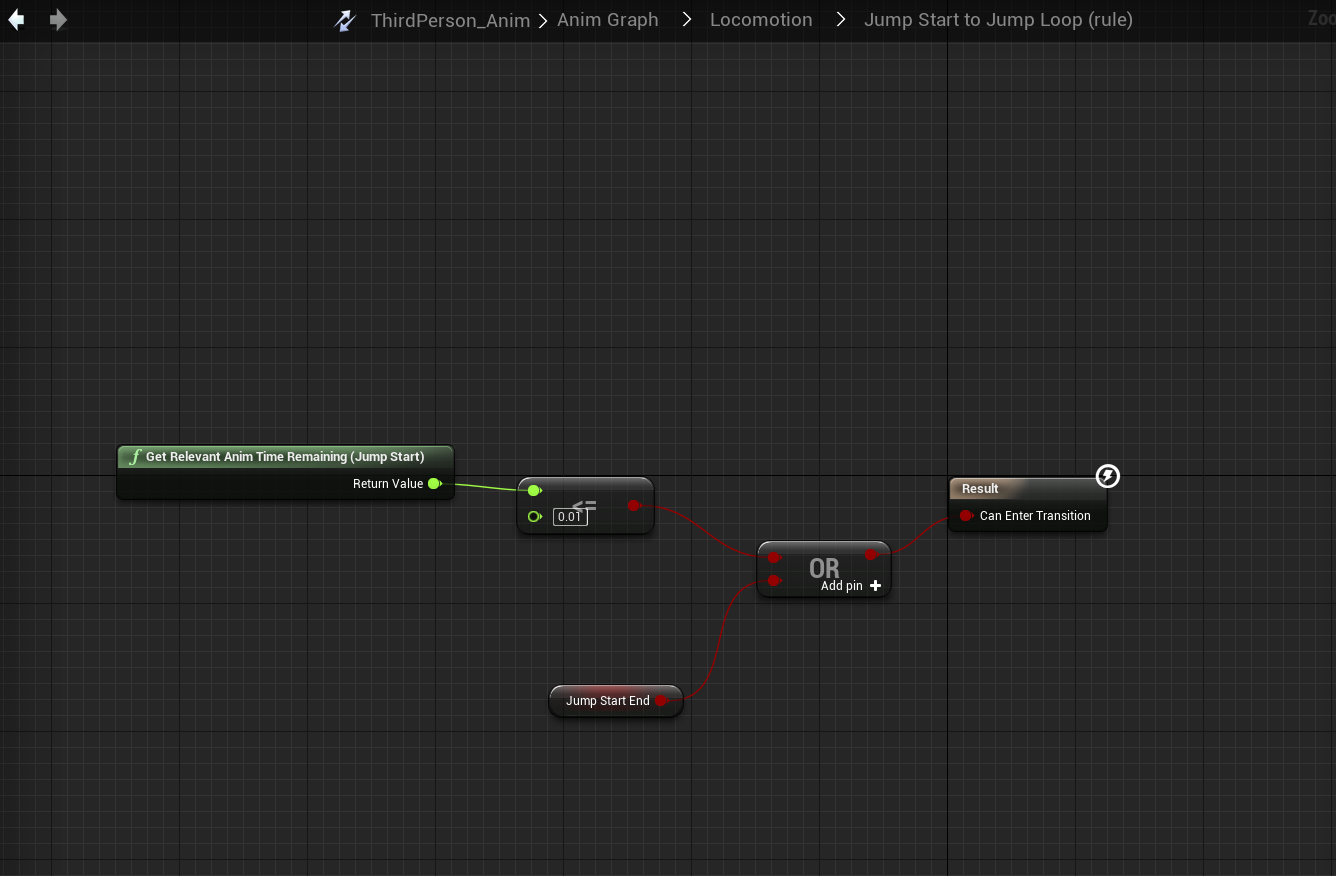The height and width of the screenshot is (876, 1336).
Task: Click the blueprint icon beside ThirdPerson_Anim
Action: pyautogui.click(x=345, y=20)
